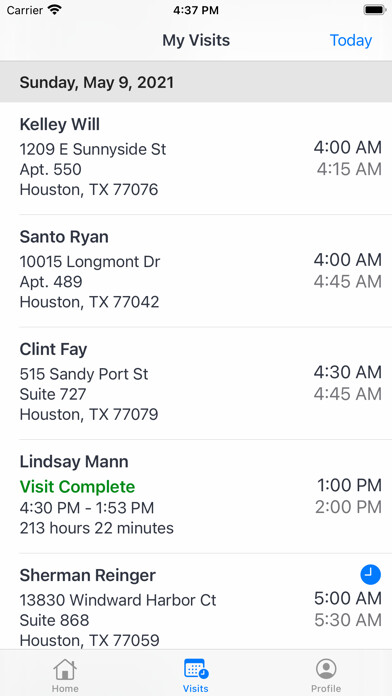Tap the Visits calendar icon
The image size is (392, 696).
pos(196,669)
